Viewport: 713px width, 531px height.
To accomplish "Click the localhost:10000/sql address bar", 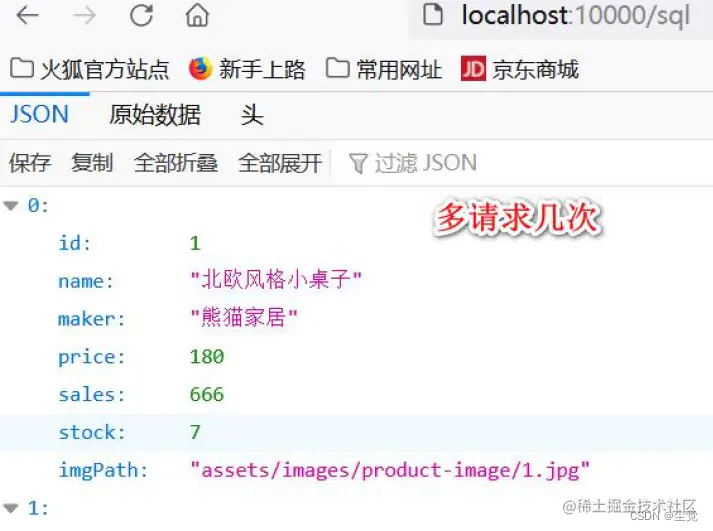I will (561, 16).
